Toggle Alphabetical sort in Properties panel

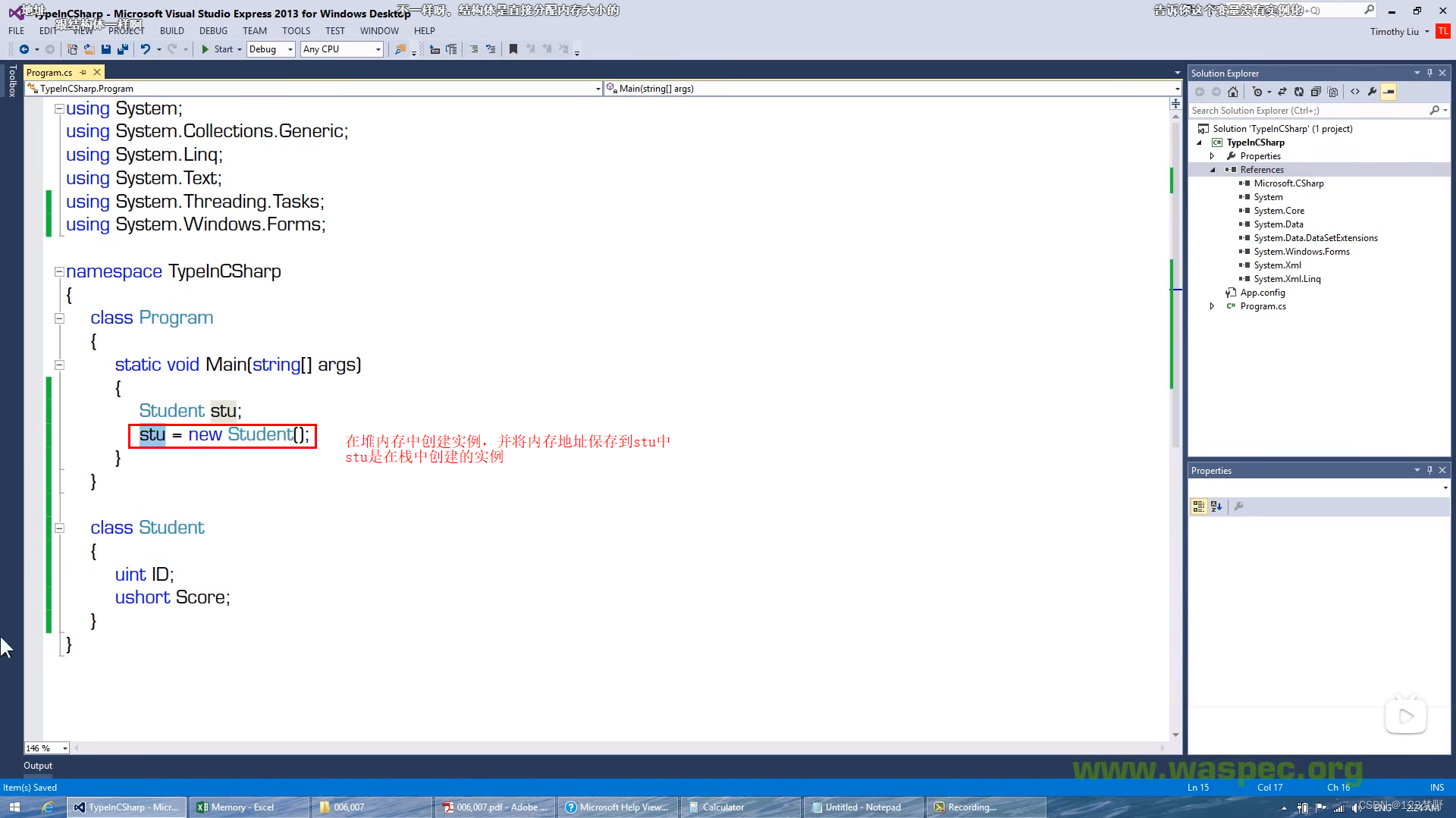1216,506
